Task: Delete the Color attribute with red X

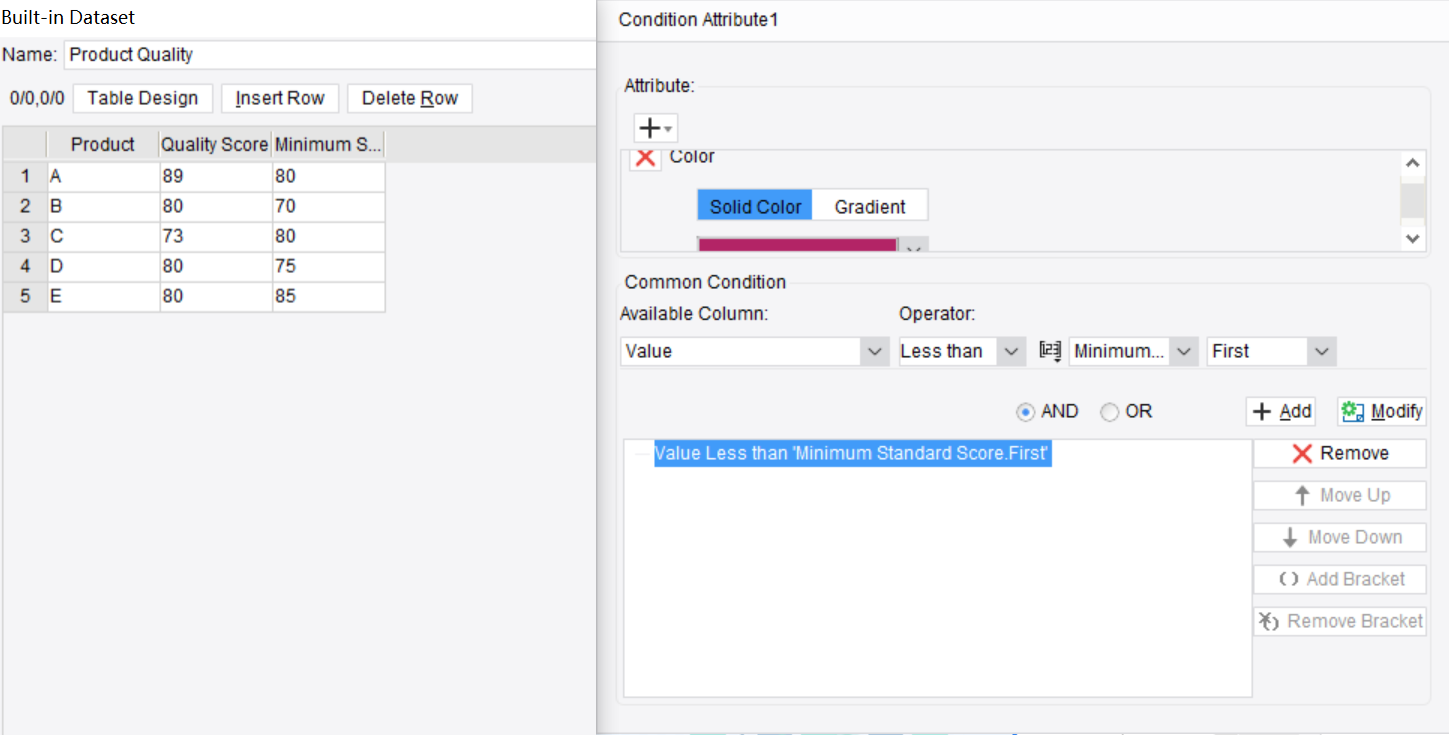Action: (645, 157)
